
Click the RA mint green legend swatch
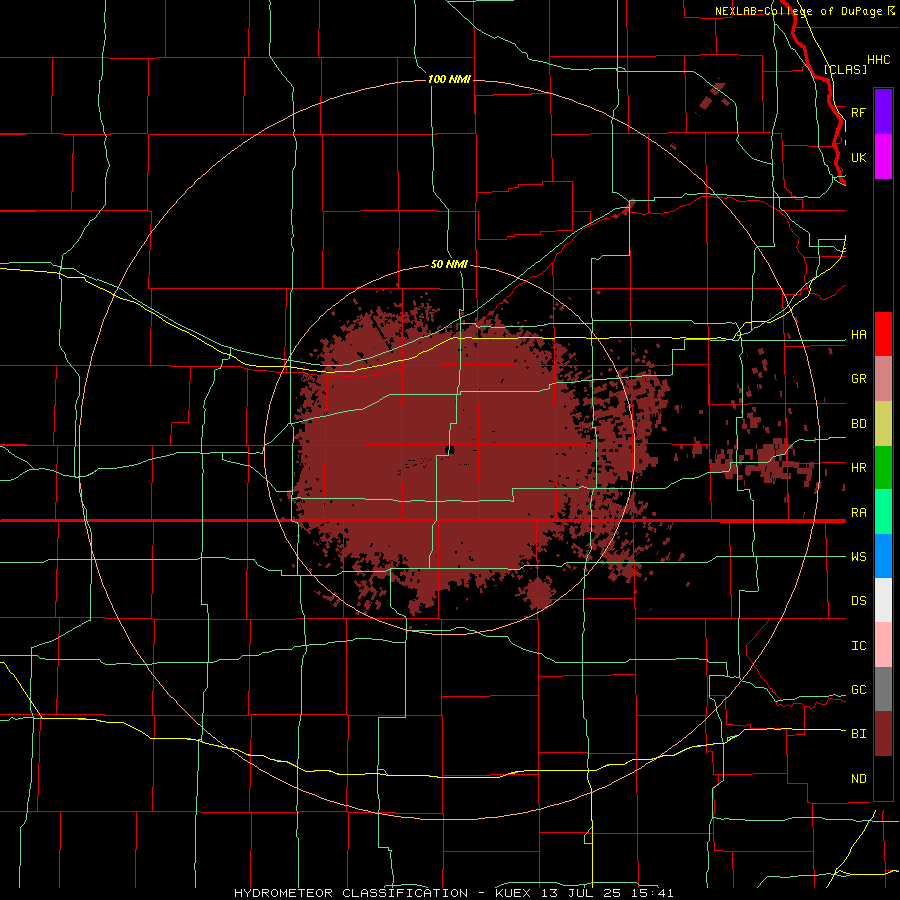[x=883, y=512]
